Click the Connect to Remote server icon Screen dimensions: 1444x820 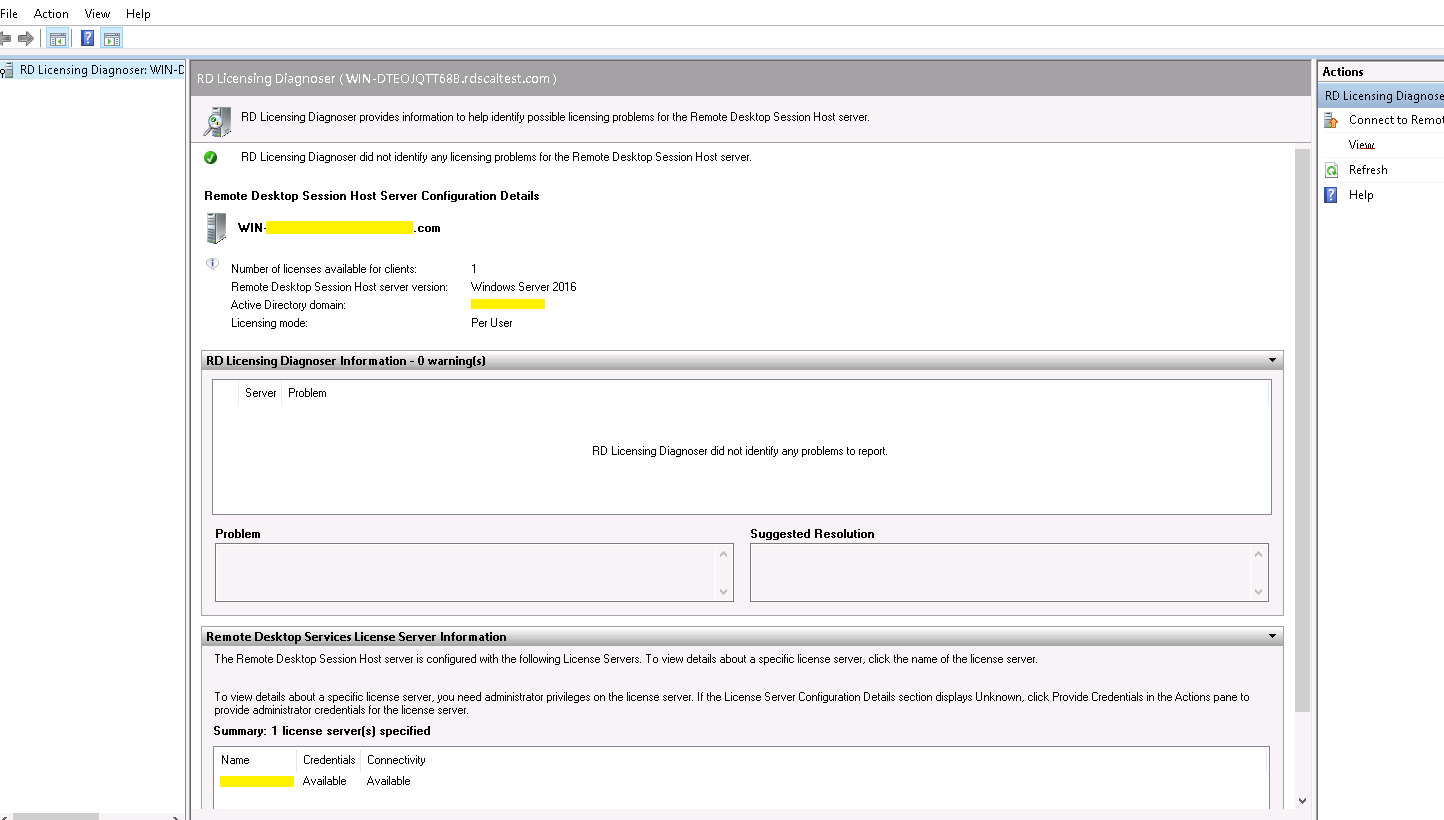coord(1331,120)
